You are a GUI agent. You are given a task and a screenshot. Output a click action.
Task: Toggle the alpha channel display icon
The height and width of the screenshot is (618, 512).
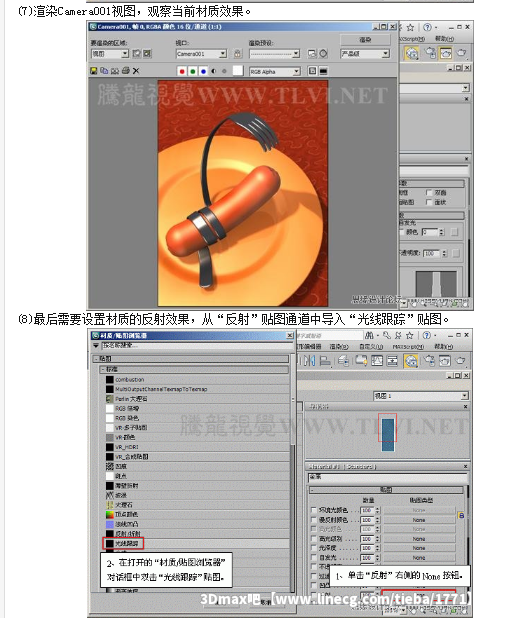[x=214, y=71]
